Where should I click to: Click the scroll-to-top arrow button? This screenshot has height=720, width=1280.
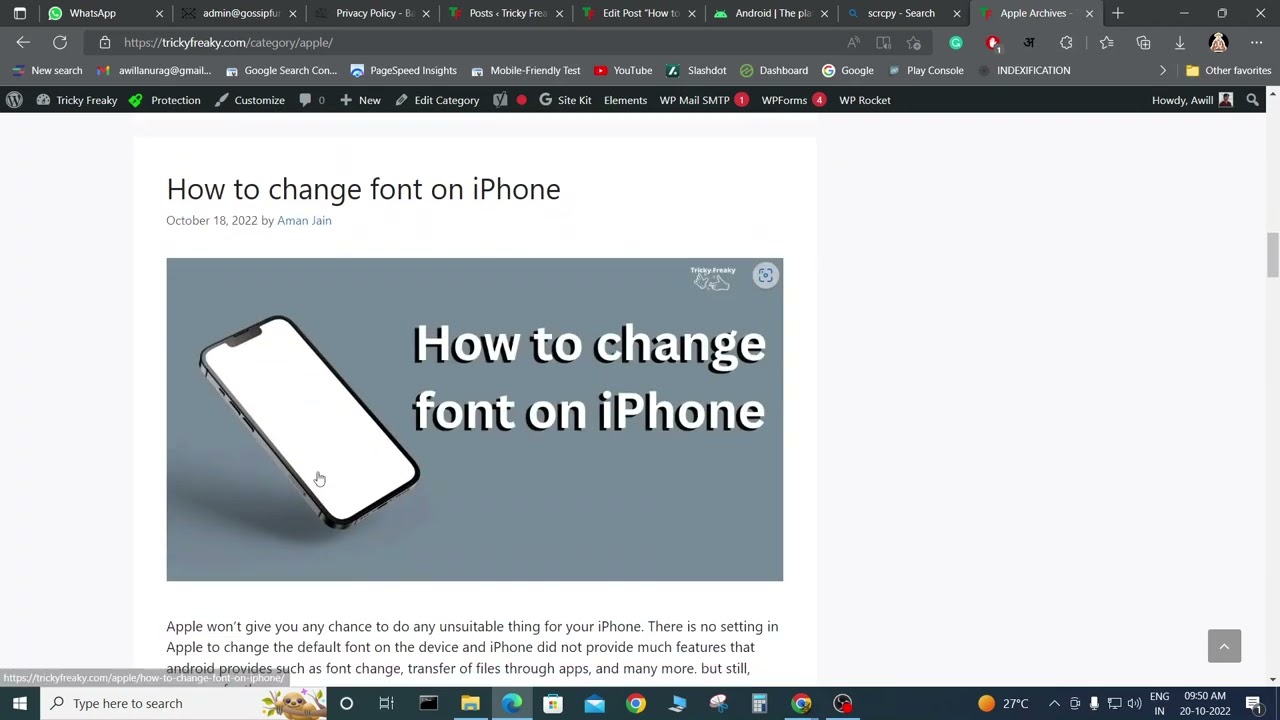(x=1224, y=646)
